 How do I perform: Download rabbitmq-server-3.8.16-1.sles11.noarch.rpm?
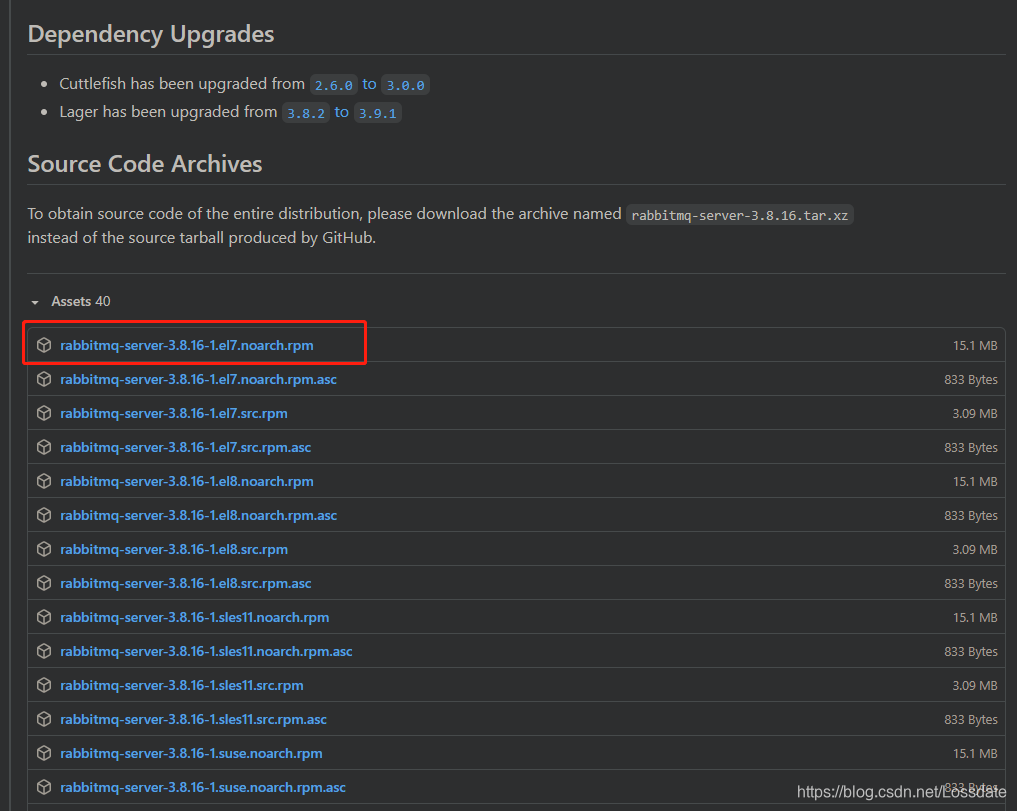click(x=195, y=617)
